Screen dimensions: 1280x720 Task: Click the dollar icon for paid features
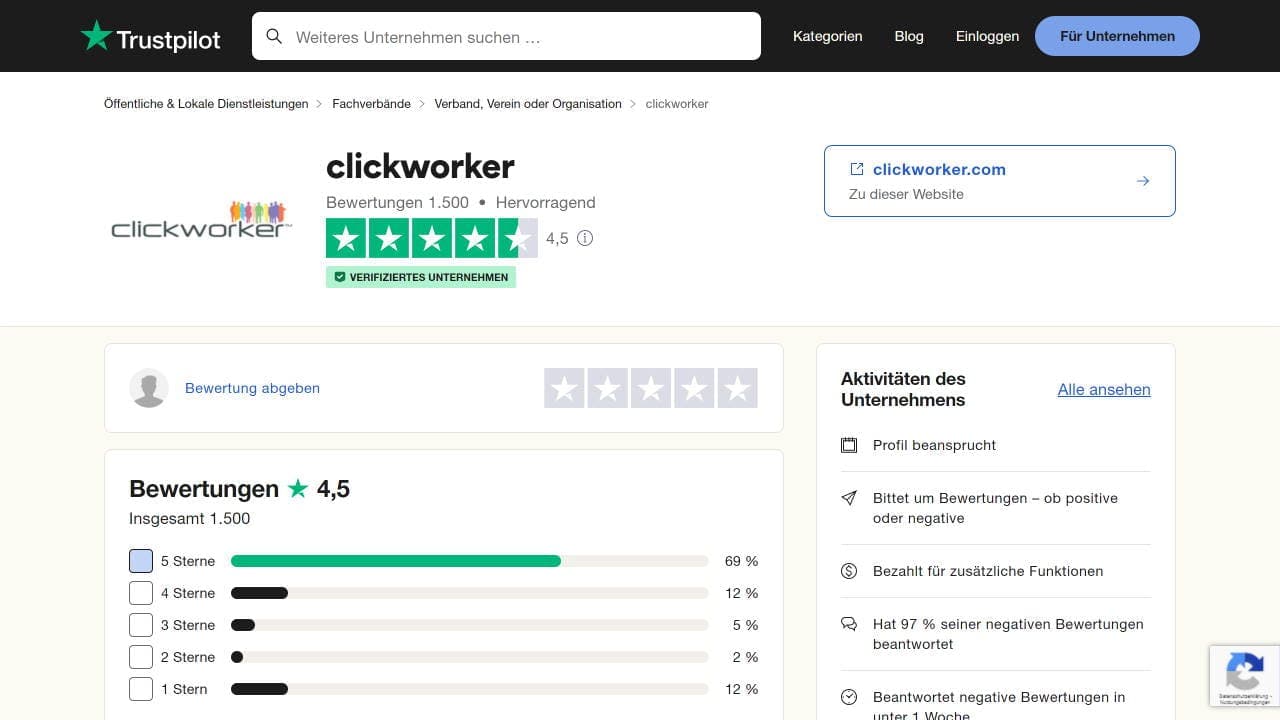tap(849, 571)
